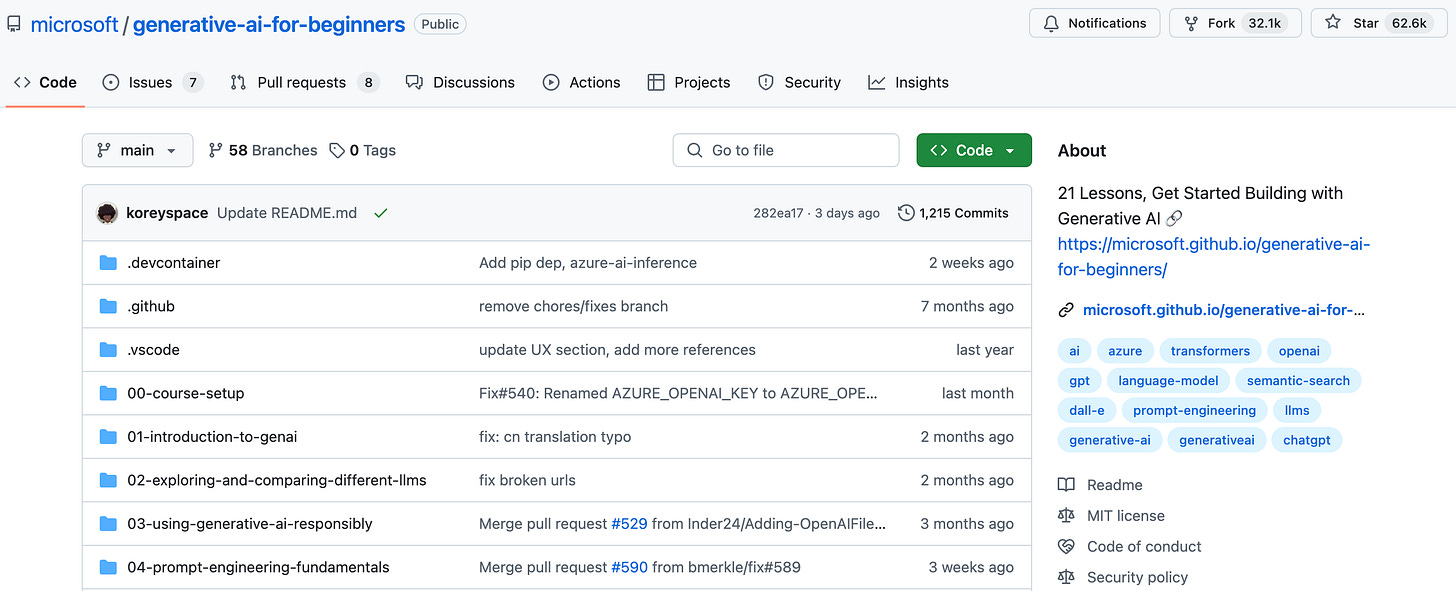Open 02-exploring-and-comparing-different-llms folder
This screenshot has width=1456, height=591.
coord(277,480)
